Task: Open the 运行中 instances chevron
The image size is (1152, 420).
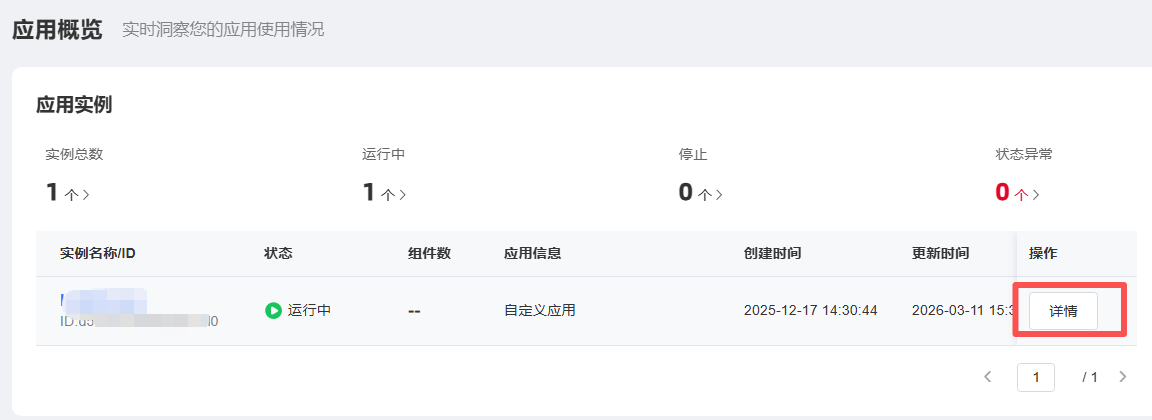Action: 402,195
